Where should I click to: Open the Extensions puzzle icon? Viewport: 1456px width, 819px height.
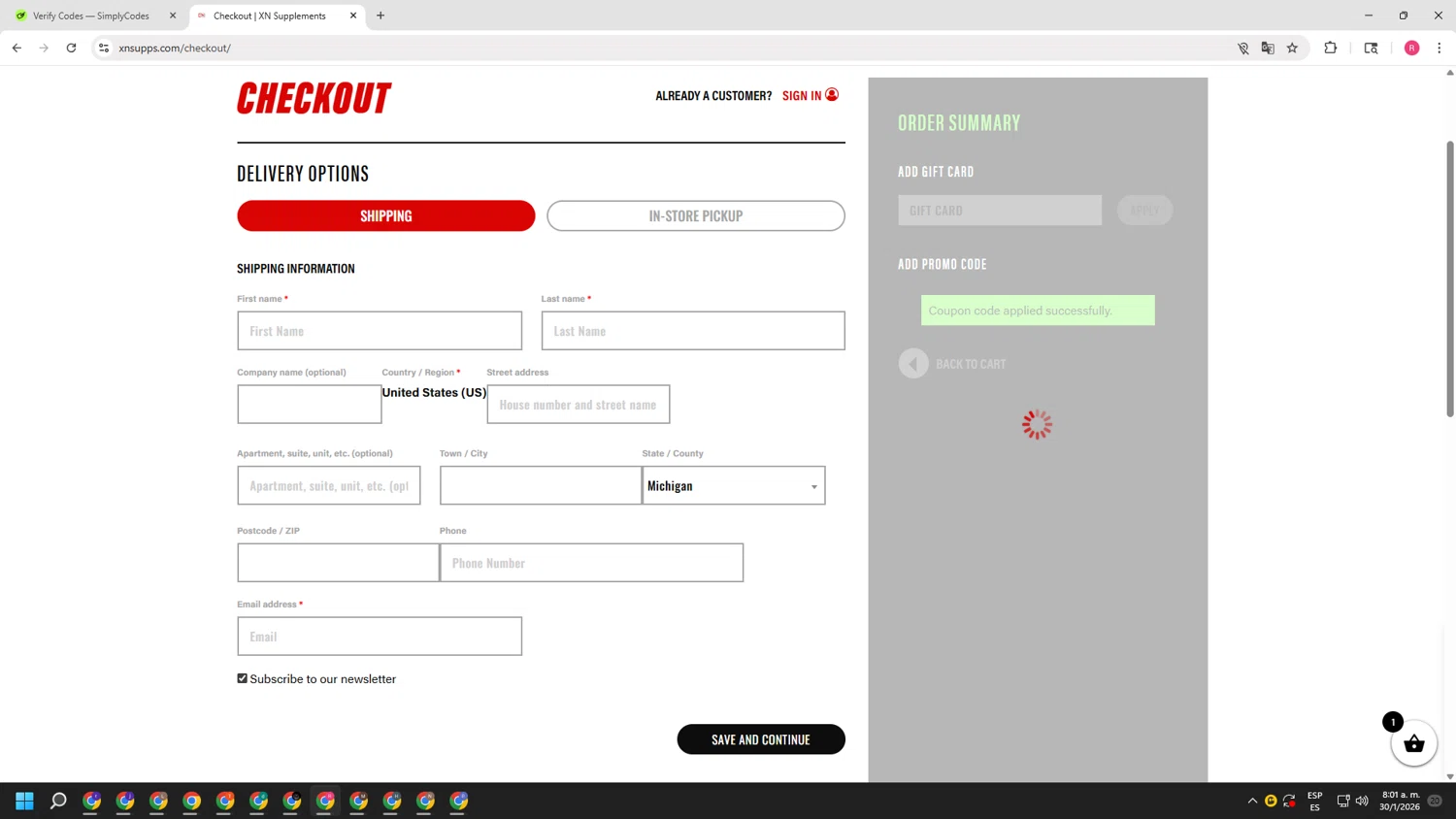point(1331,48)
